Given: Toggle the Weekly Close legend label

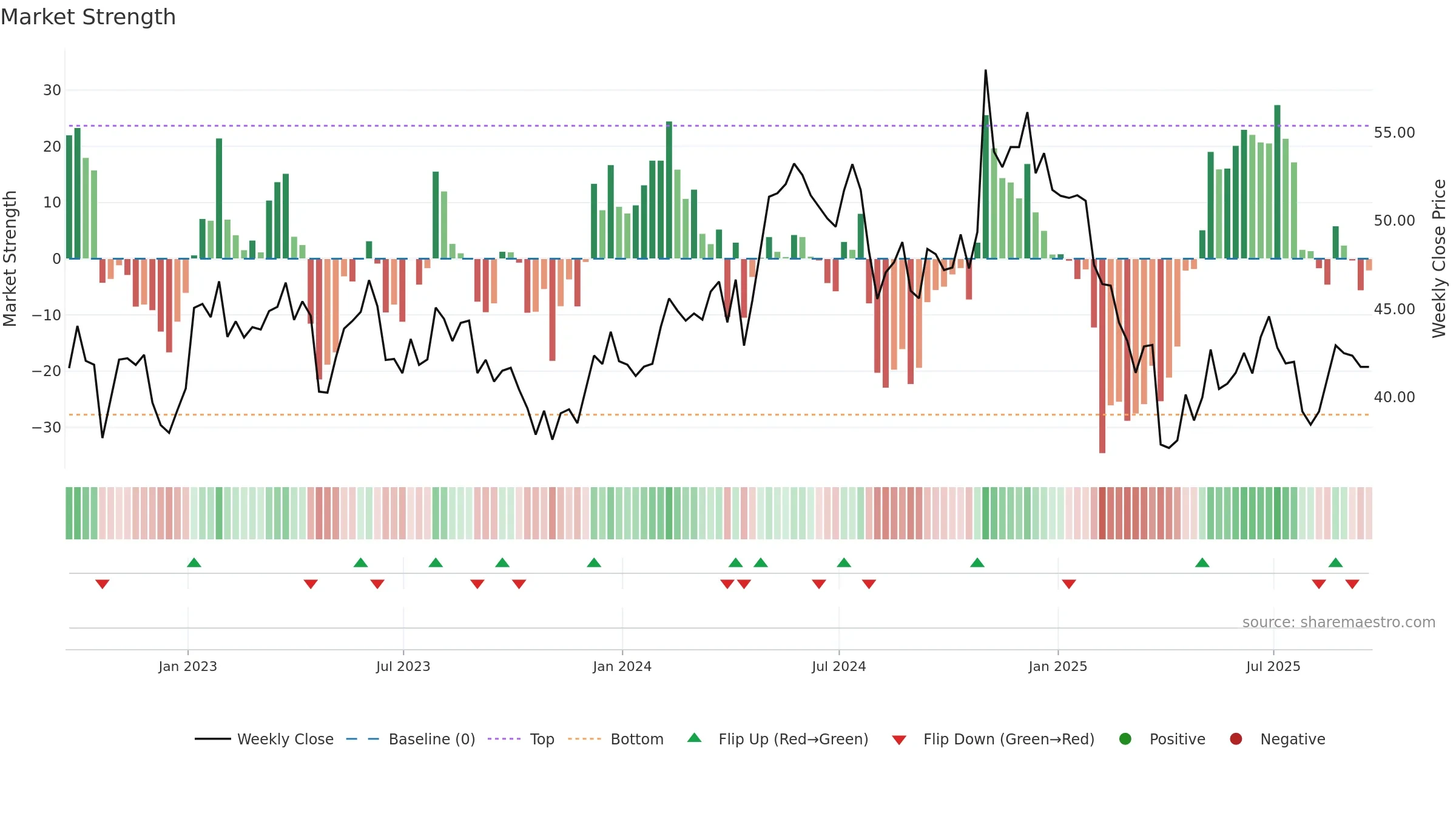Looking at the screenshot, I should tap(285, 739).
